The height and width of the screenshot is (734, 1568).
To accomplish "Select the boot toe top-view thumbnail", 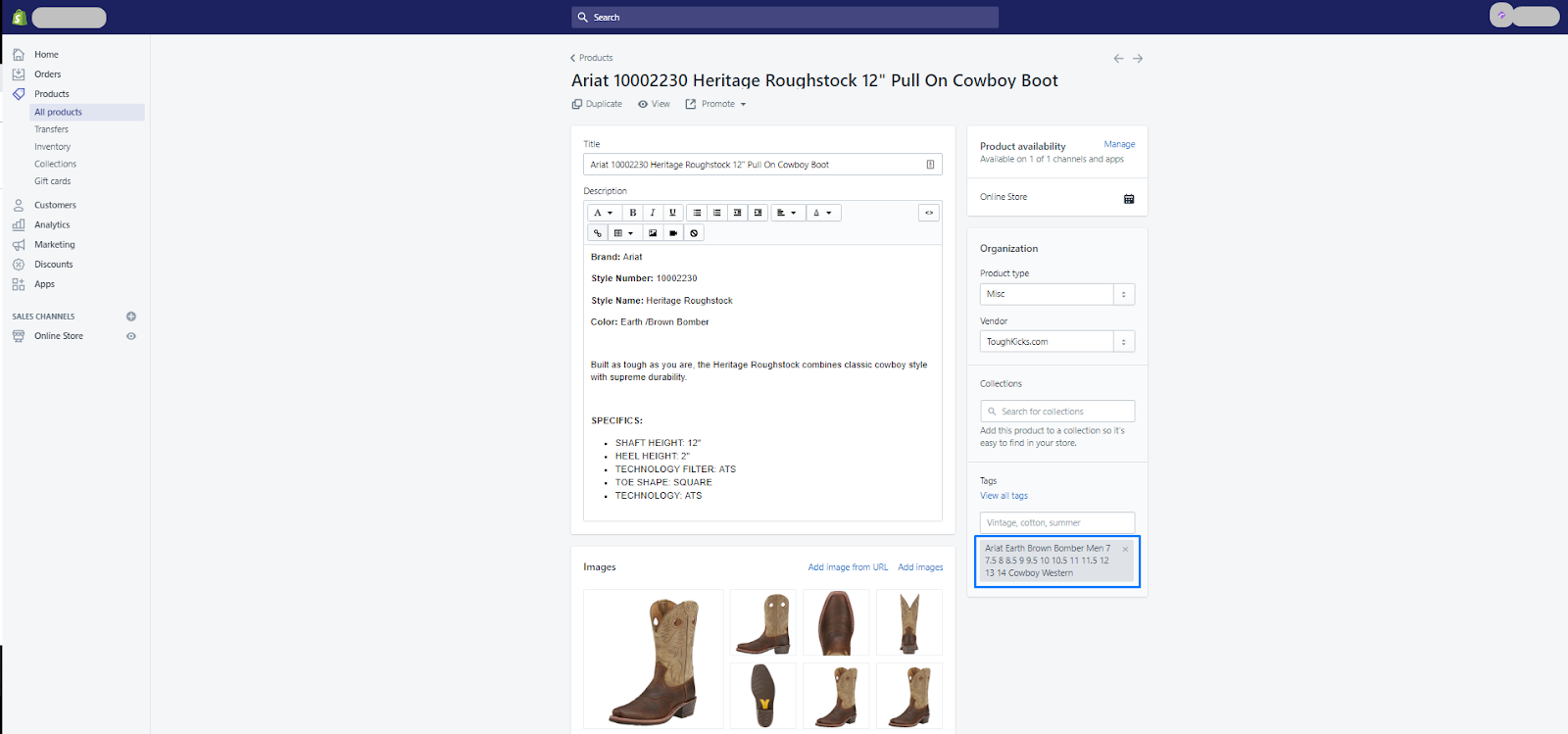I will tap(836, 622).
